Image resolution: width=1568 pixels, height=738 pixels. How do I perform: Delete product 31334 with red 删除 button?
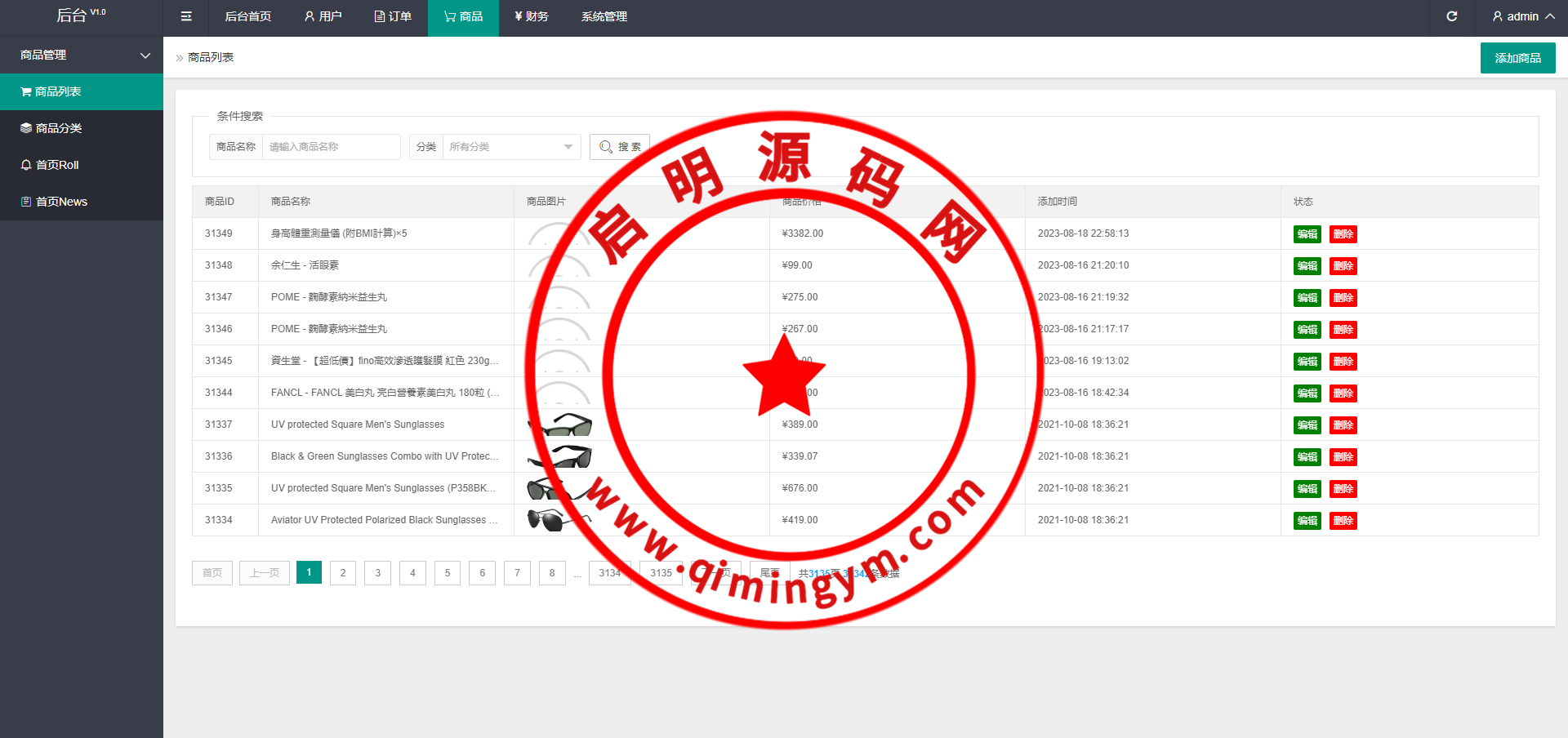coord(1343,521)
